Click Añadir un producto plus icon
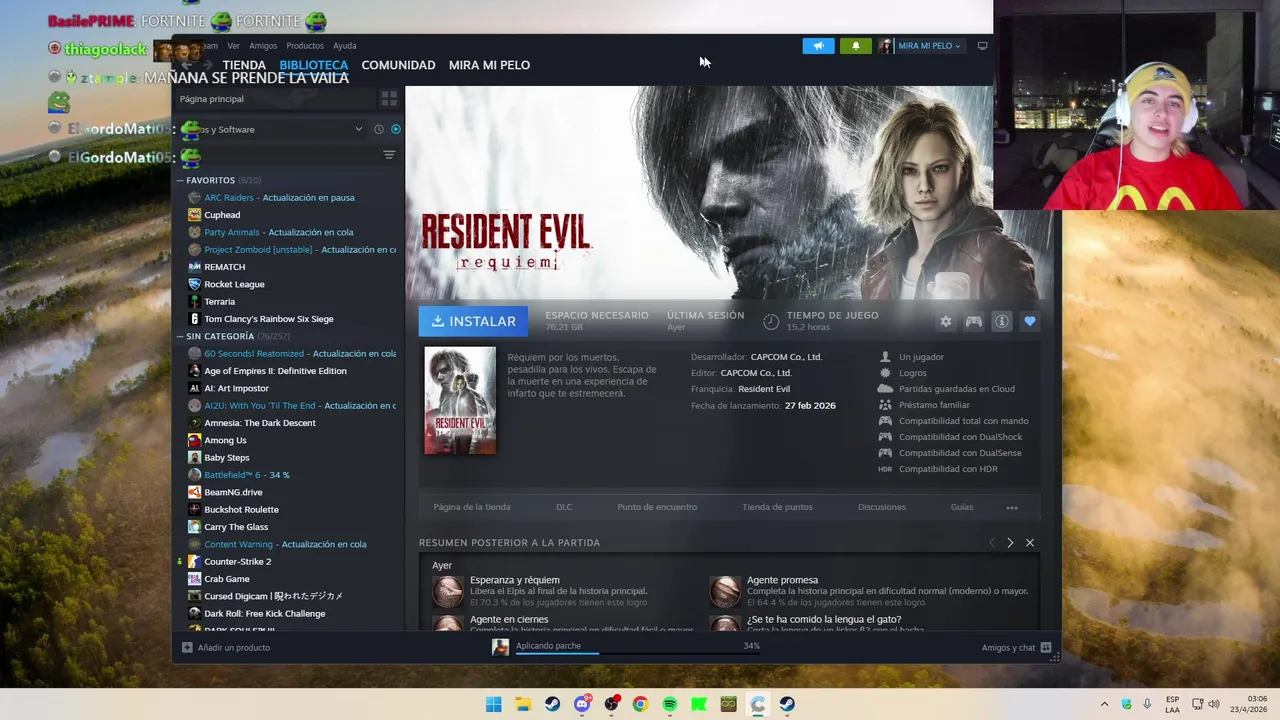This screenshot has width=1280, height=720. point(187,648)
